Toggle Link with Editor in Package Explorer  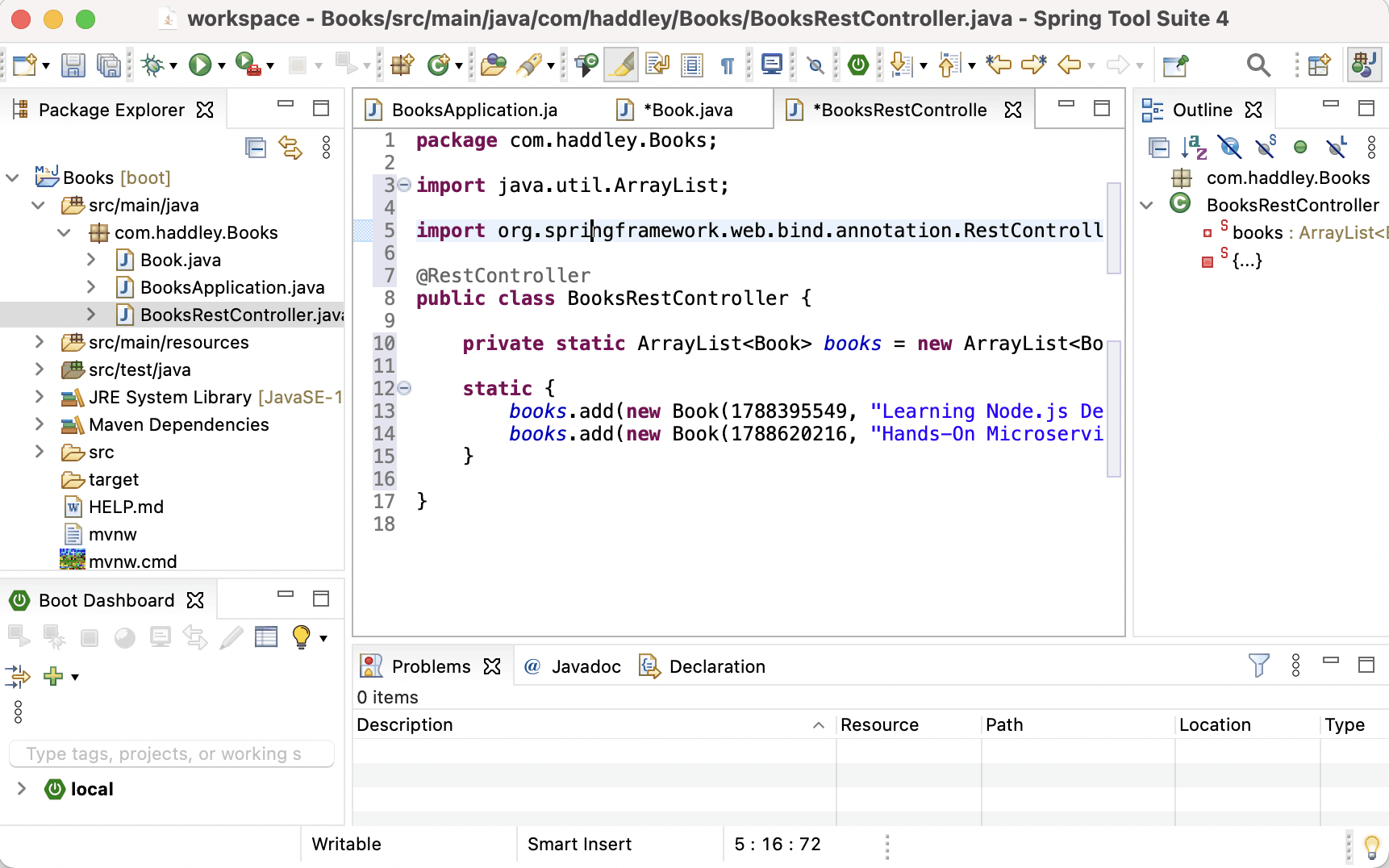pyautogui.click(x=290, y=148)
